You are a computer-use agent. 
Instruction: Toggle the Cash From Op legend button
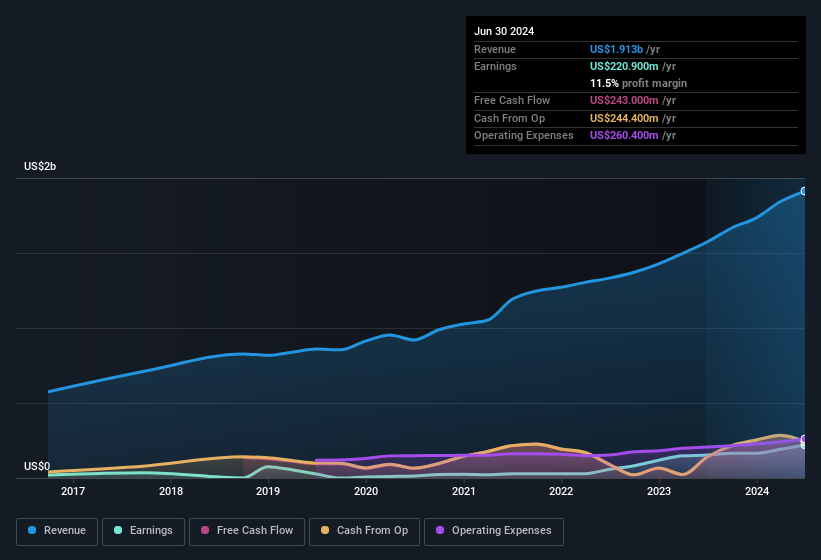click(364, 531)
